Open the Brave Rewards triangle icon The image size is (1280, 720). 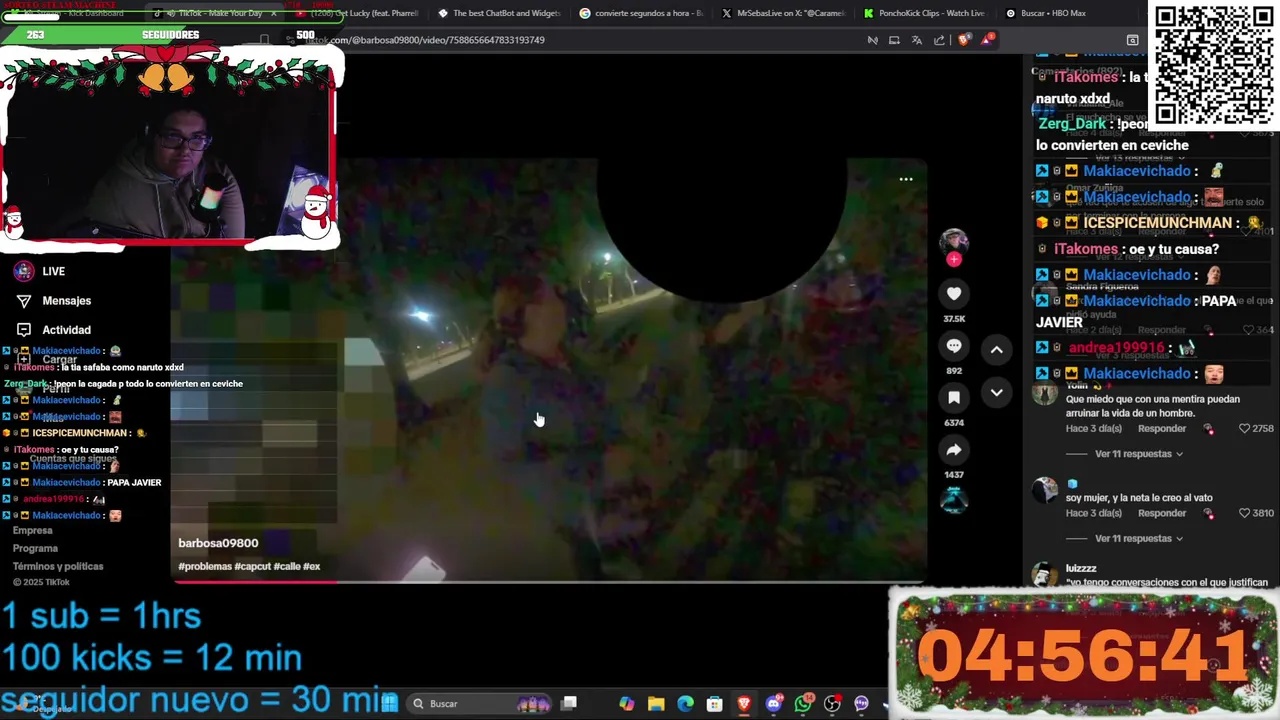pos(988,40)
